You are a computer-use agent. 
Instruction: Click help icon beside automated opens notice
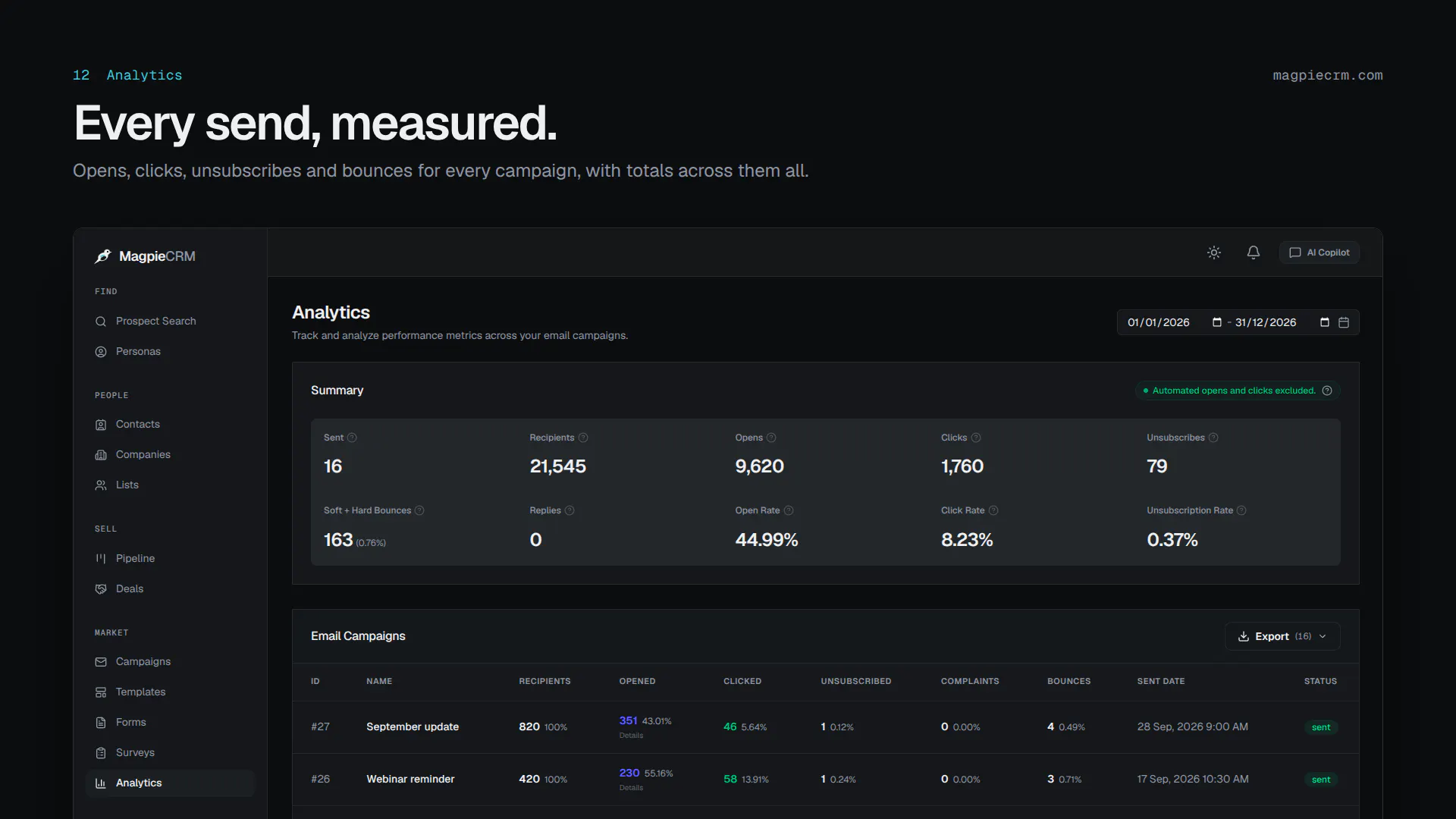[x=1327, y=391]
